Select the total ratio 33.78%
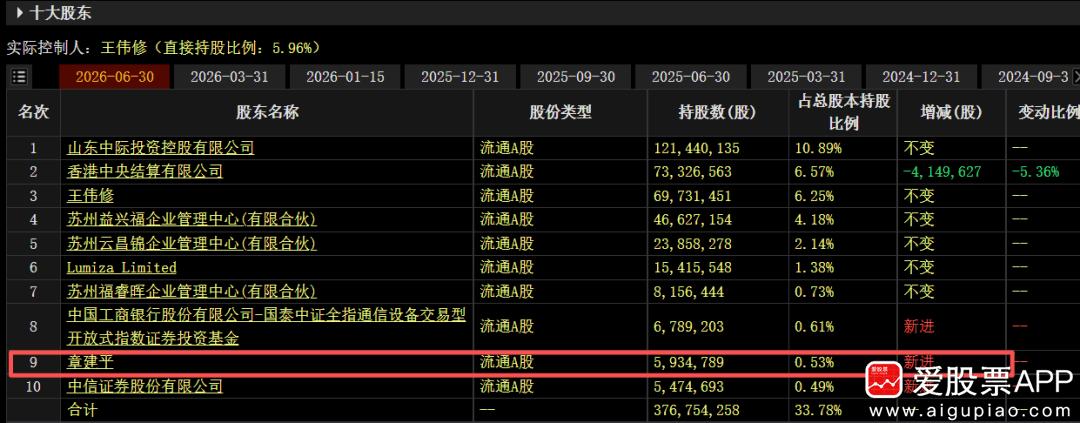 818,411
